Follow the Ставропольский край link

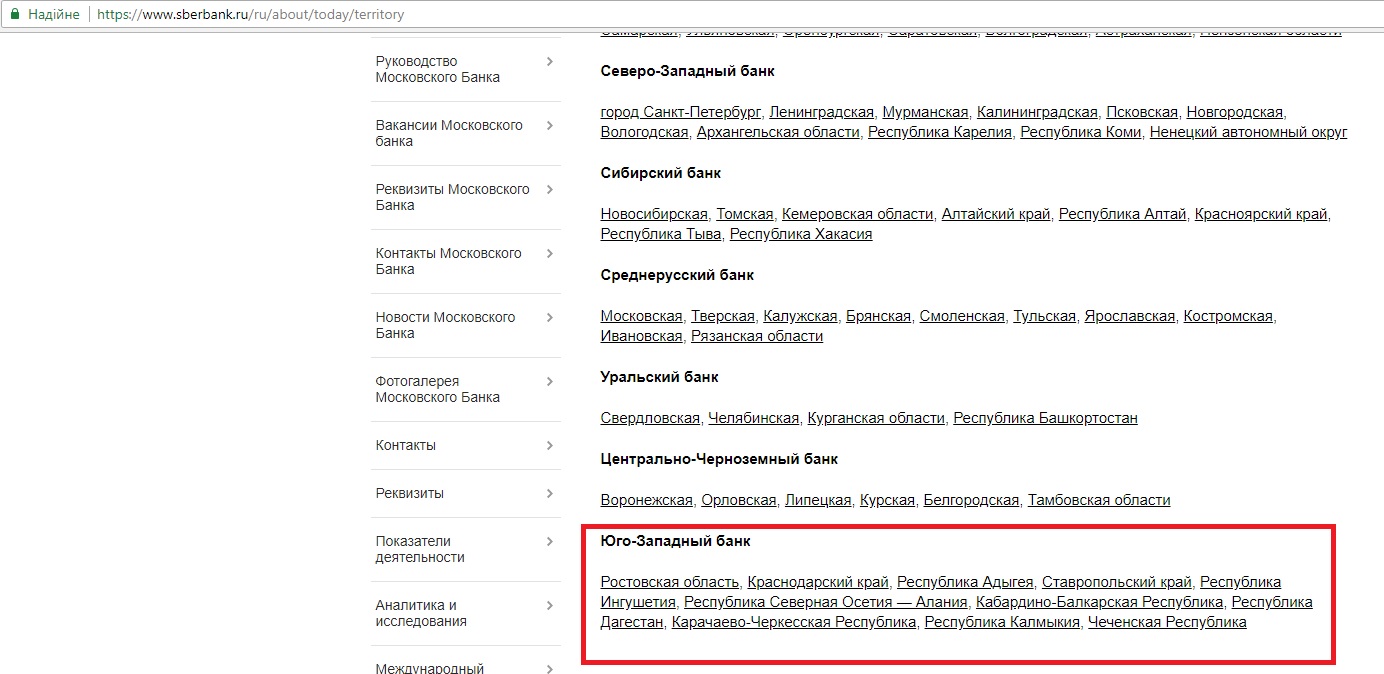[x=1117, y=582]
